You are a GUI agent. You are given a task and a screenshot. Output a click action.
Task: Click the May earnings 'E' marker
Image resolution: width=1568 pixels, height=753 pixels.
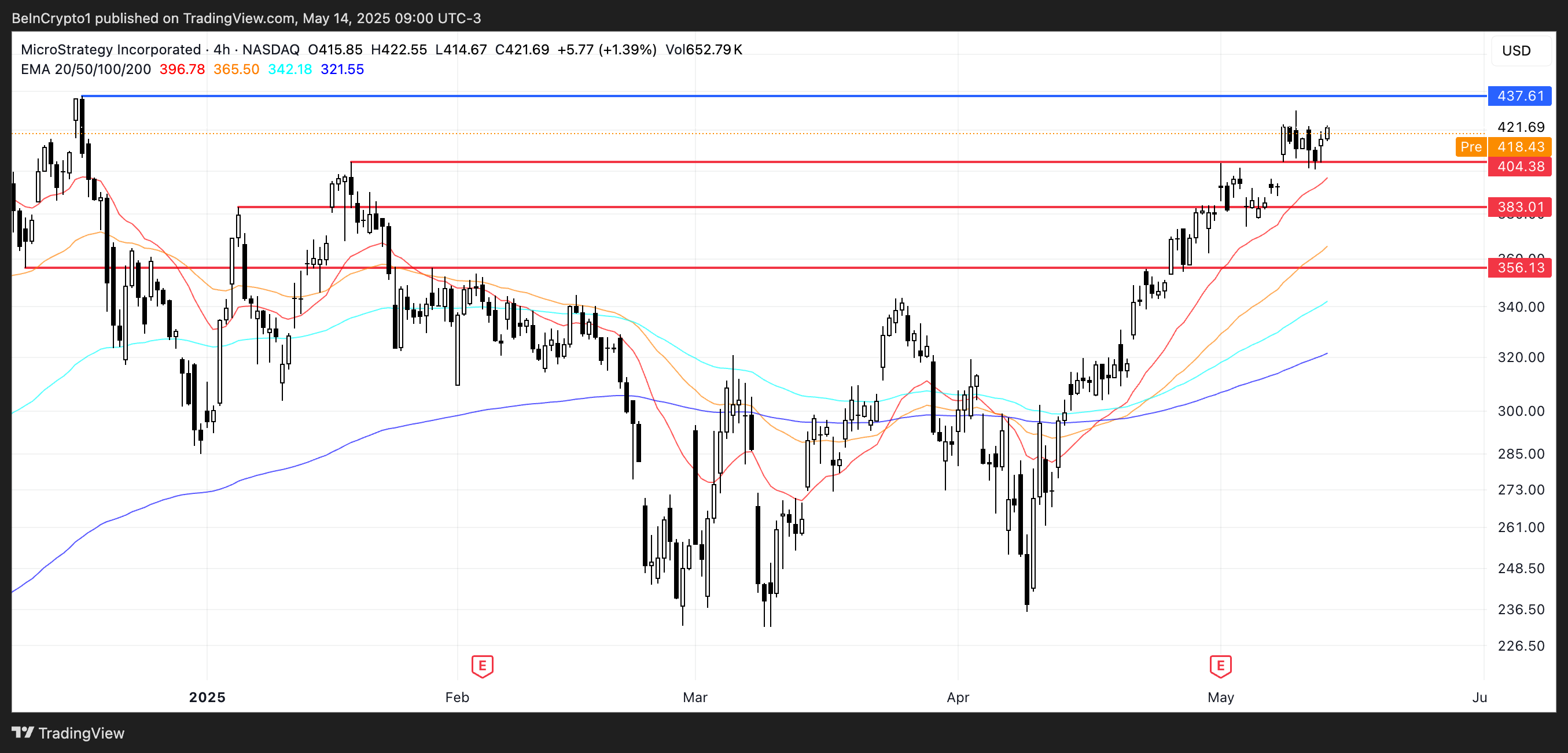pos(1220,666)
